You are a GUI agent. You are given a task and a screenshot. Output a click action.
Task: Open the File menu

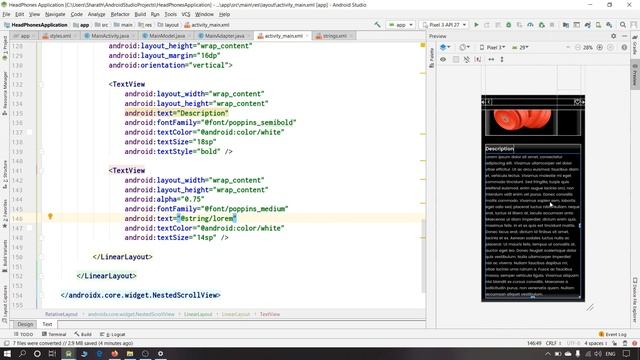[x=6, y=14]
